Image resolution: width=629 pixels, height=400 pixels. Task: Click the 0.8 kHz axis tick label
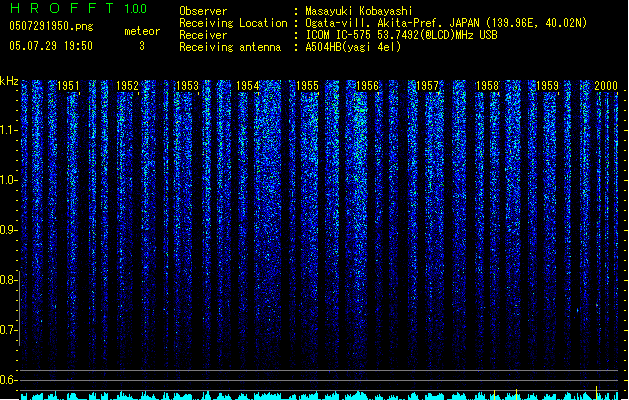pos(9,280)
